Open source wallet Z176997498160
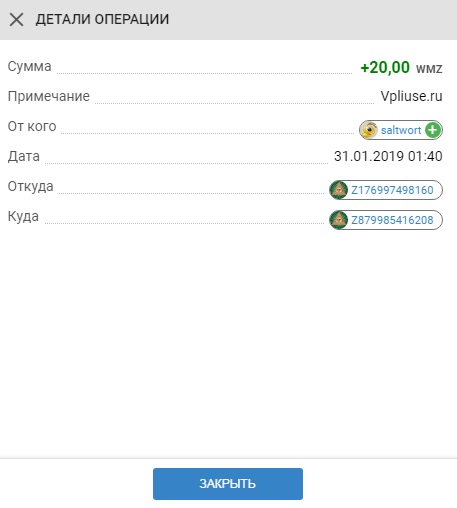Image resolution: width=457 pixels, height=508 pixels. pyautogui.click(x=392, y=190)
